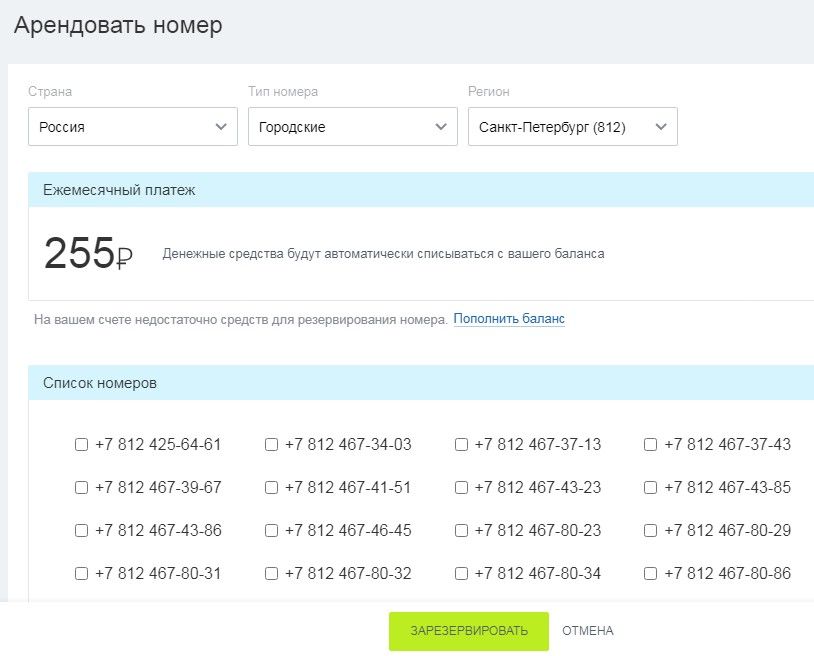Enable the checkbox for +7 812 467-37-43
Image resolution: width=814 pixels, height=656 pixels.
point(650,445)
